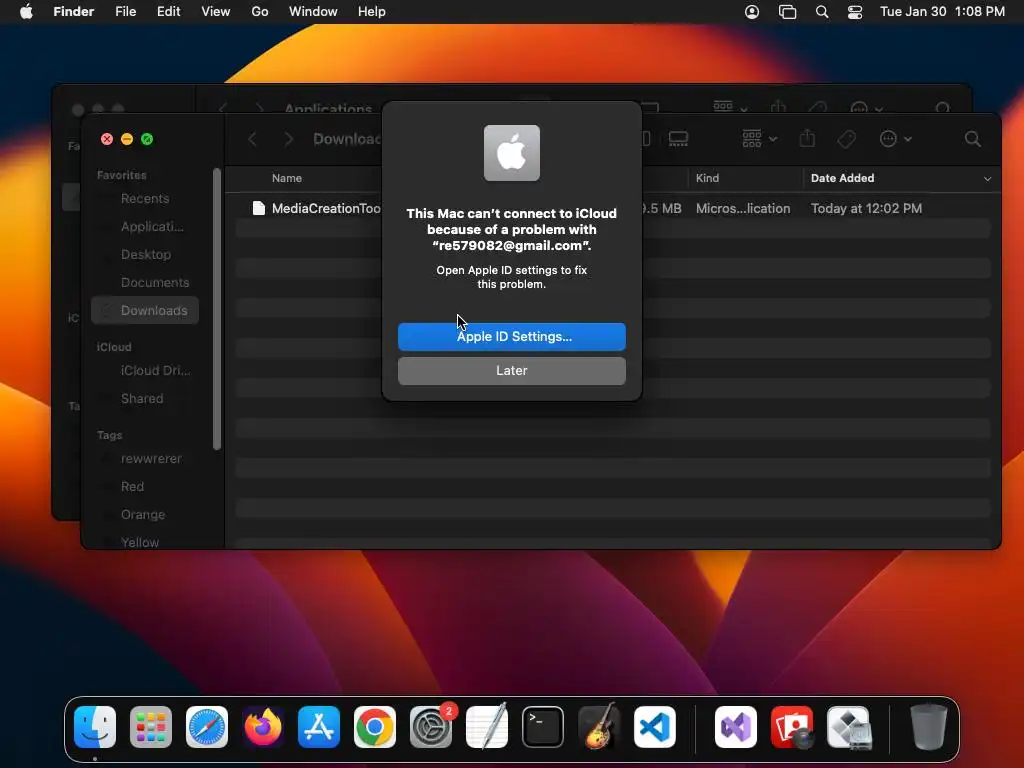Select the Orange tag in sidebar
This screenshot has width=1024, height=768.
click(x=145, y=515)
